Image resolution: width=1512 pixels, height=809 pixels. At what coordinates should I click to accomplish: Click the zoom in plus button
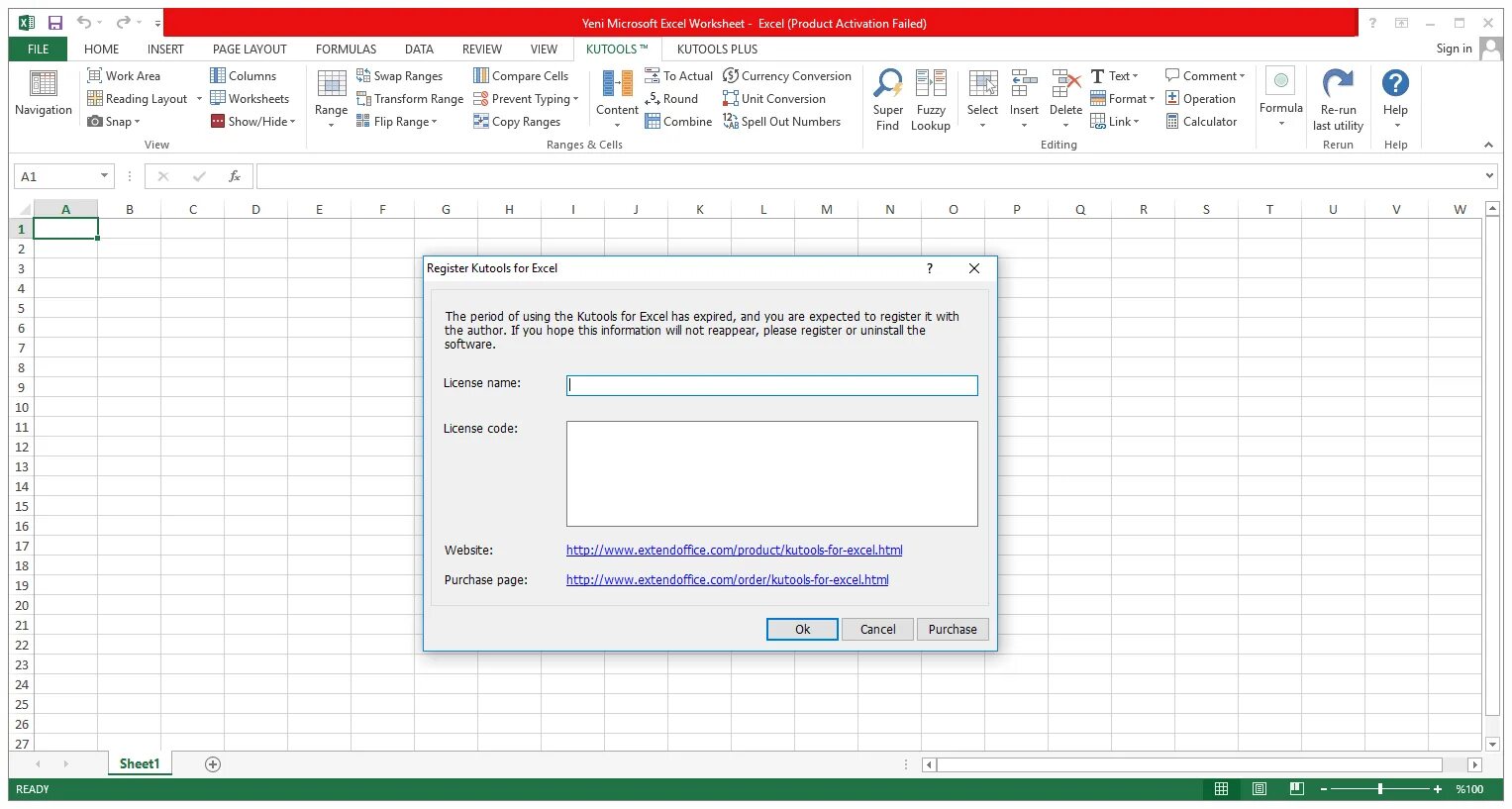pyautogui.click(x=1438, y=789)
